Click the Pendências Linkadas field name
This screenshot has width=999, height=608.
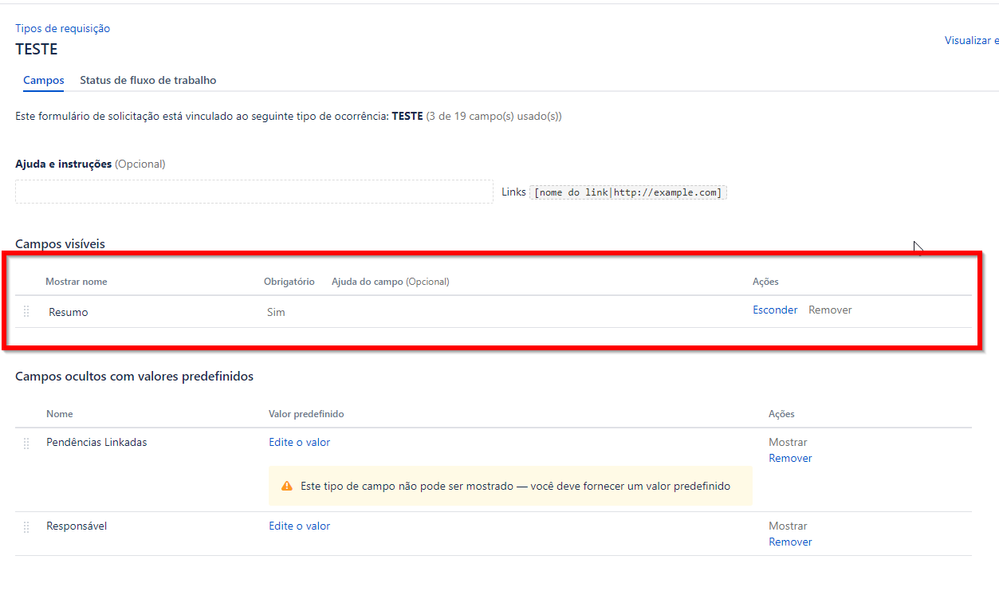[96, 442]
